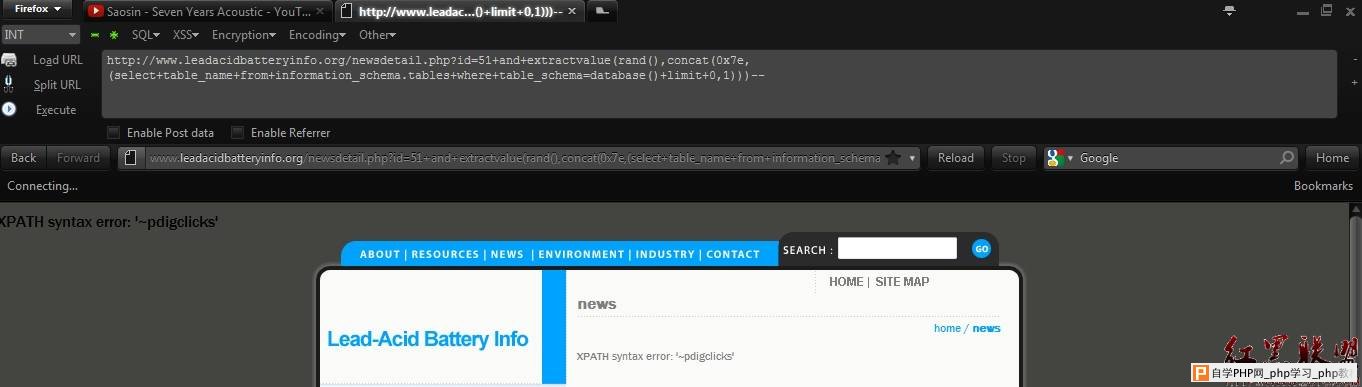Open the INDUSTRY navigation link
1362x387 pixels.
tap(665, 254)
